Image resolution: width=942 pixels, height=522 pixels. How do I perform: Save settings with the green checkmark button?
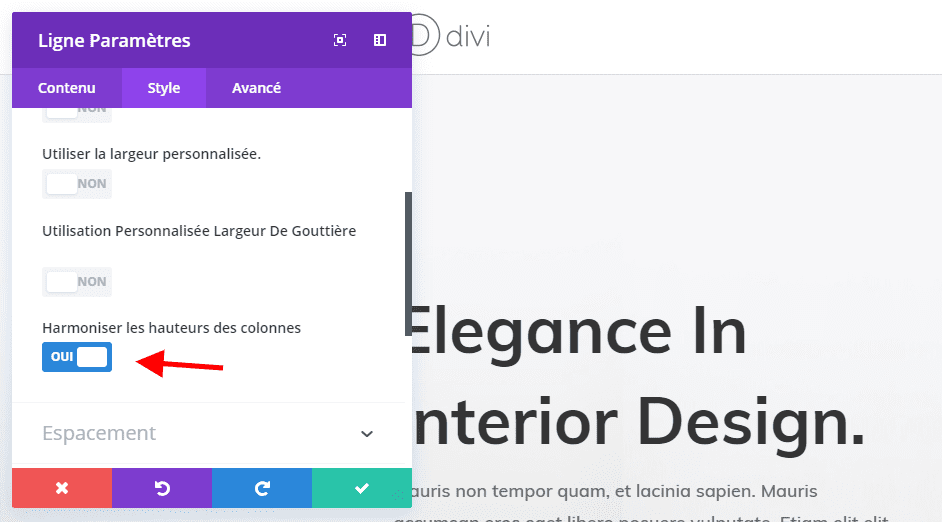(x=362, y=488)
